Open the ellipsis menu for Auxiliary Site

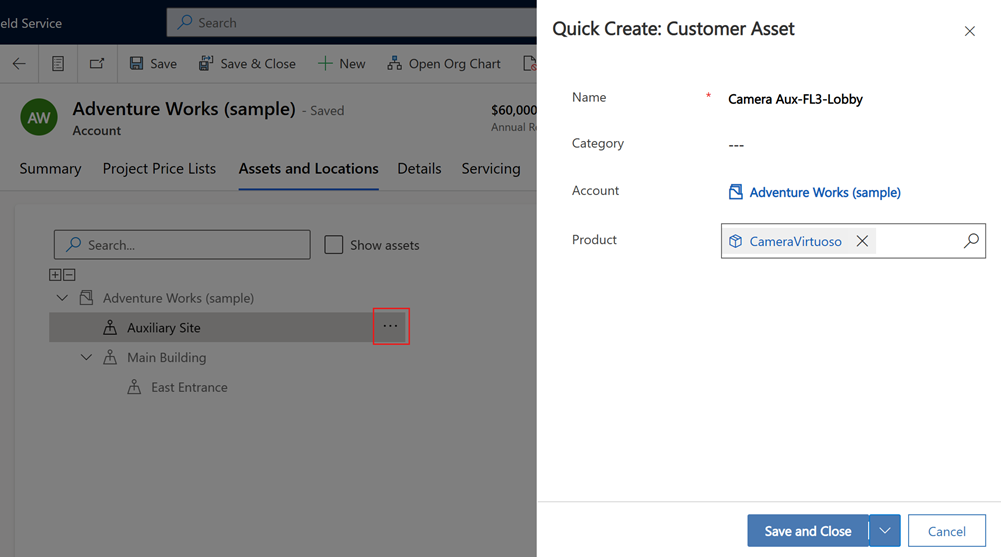(x=391, y=326)
